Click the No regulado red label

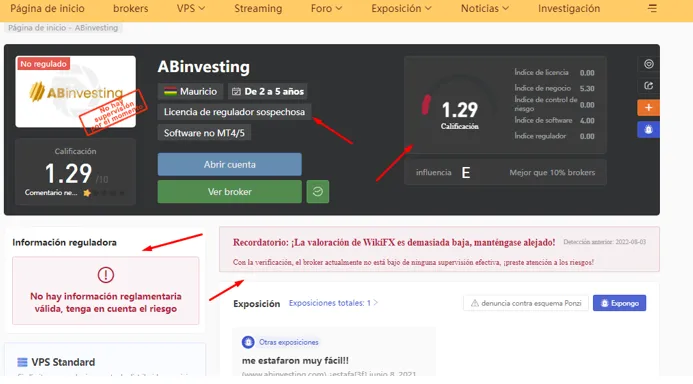43,64
